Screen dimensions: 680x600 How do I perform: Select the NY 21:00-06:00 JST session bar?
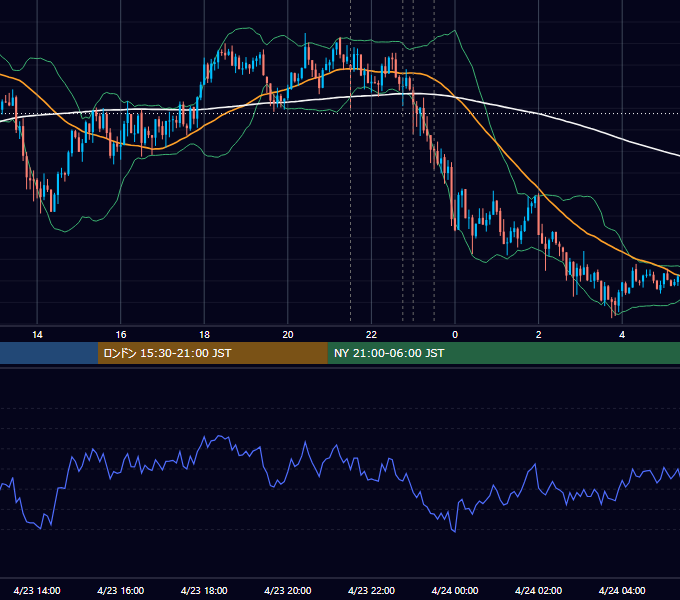click(x=503, y=353)
